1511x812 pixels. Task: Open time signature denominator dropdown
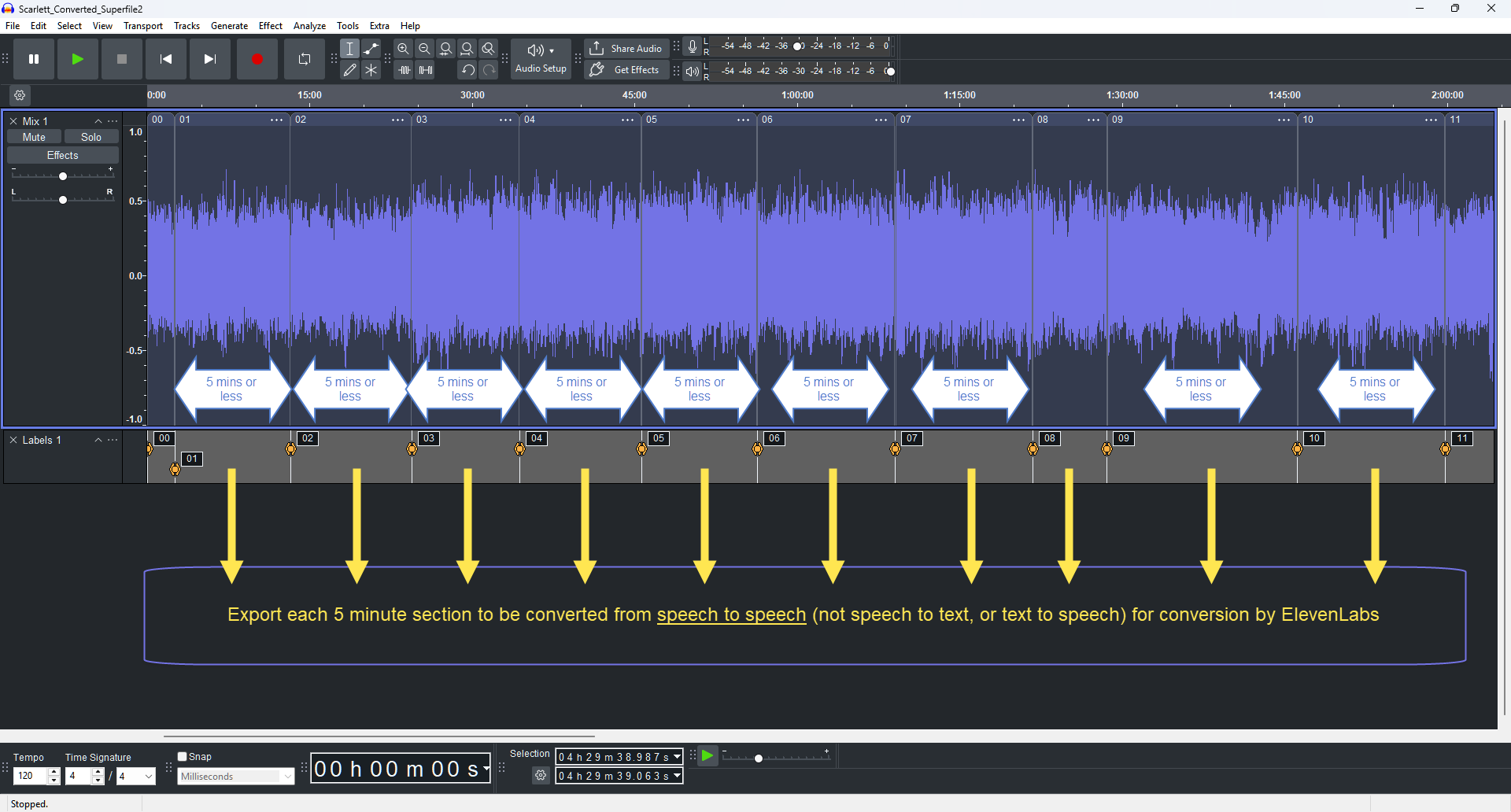(x=136, y=777)
